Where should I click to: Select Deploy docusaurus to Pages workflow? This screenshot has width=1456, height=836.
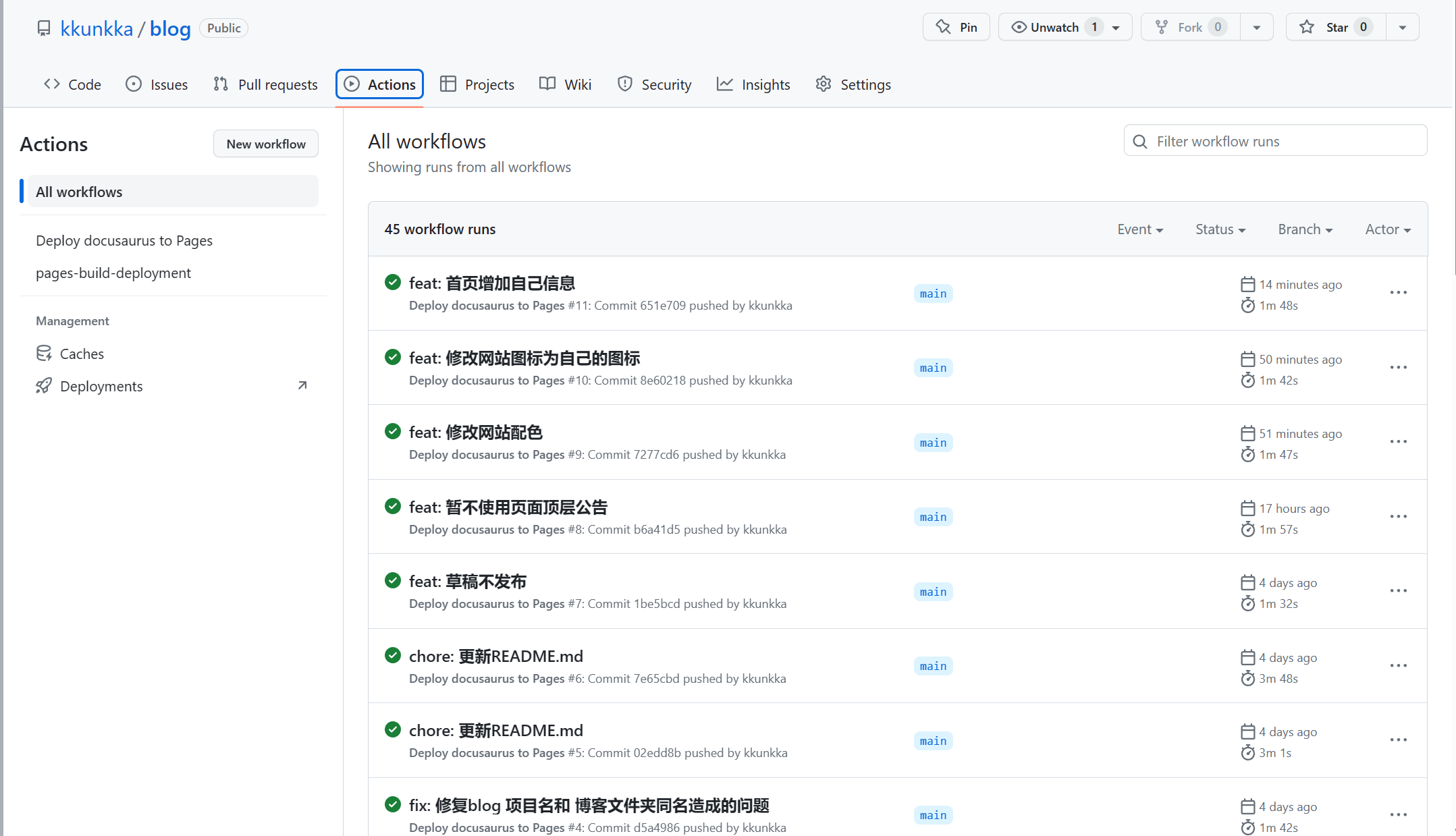pos(125,240)
